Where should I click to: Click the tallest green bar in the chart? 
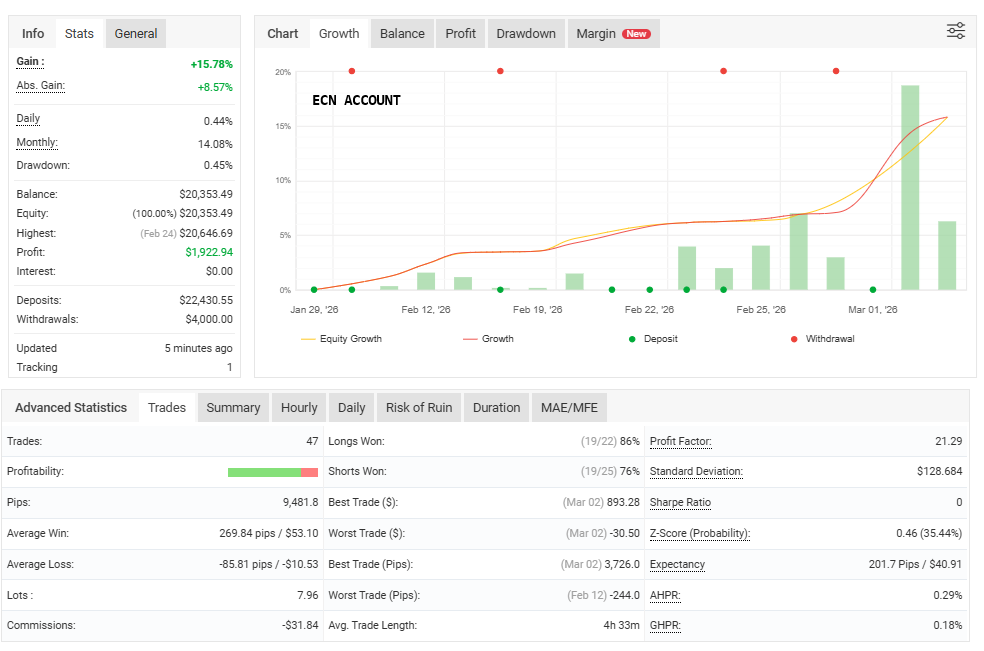pos(910,187)
